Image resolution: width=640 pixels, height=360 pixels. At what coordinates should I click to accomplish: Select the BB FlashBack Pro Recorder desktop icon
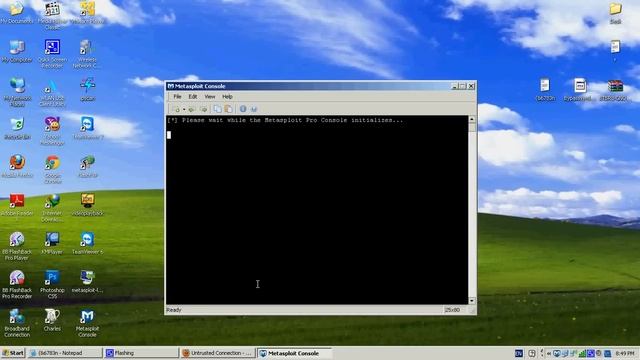(x=17, y=284)
